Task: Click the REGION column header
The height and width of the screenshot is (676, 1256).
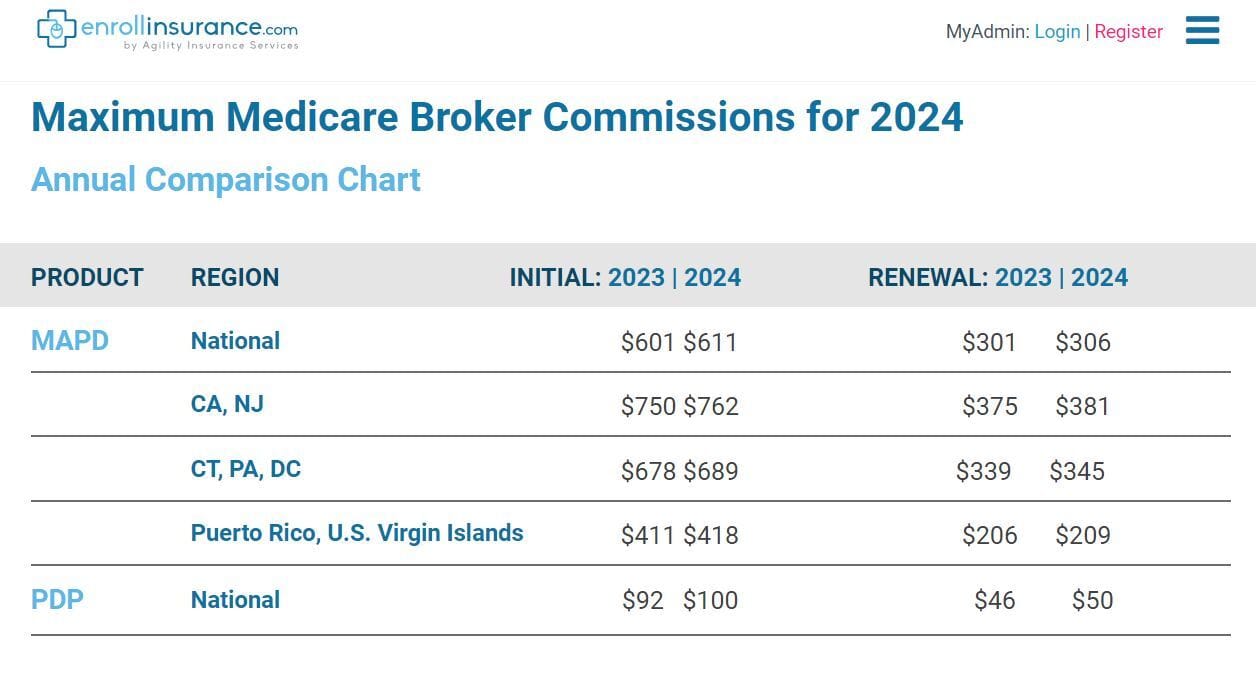Action: pos(235,277)
